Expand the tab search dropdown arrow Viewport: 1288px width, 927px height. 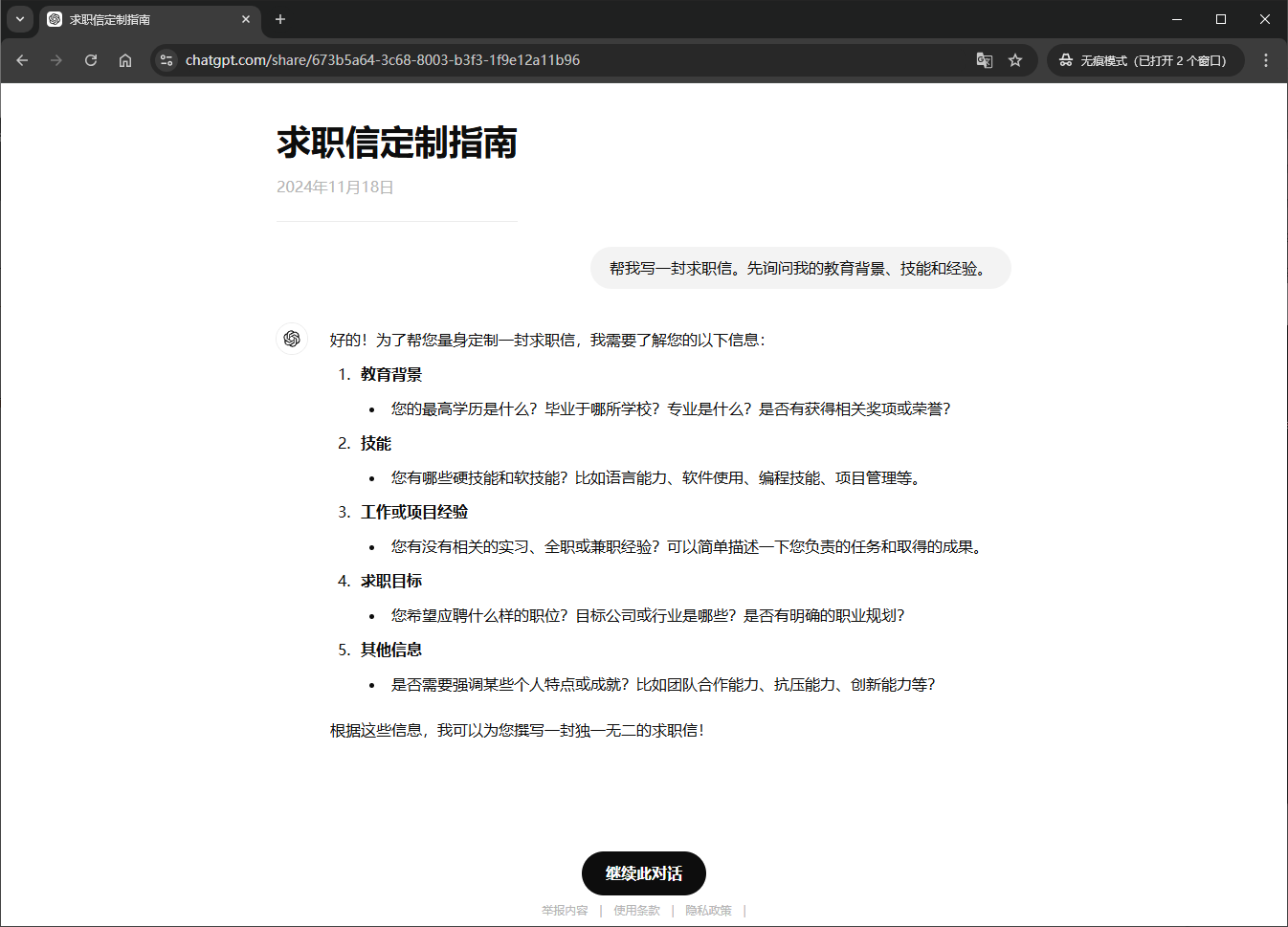tap(20, 19)
